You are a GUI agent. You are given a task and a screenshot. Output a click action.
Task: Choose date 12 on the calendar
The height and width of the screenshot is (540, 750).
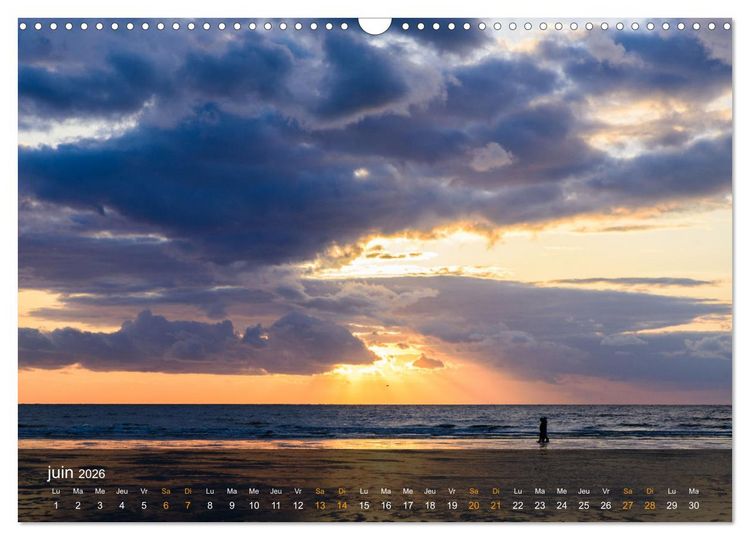[x=298, y=506]
